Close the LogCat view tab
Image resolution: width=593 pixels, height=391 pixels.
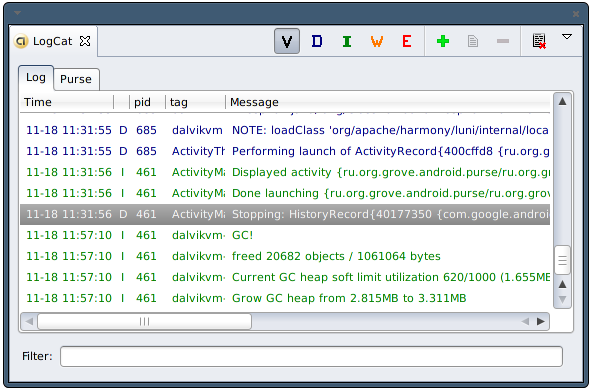85,41
